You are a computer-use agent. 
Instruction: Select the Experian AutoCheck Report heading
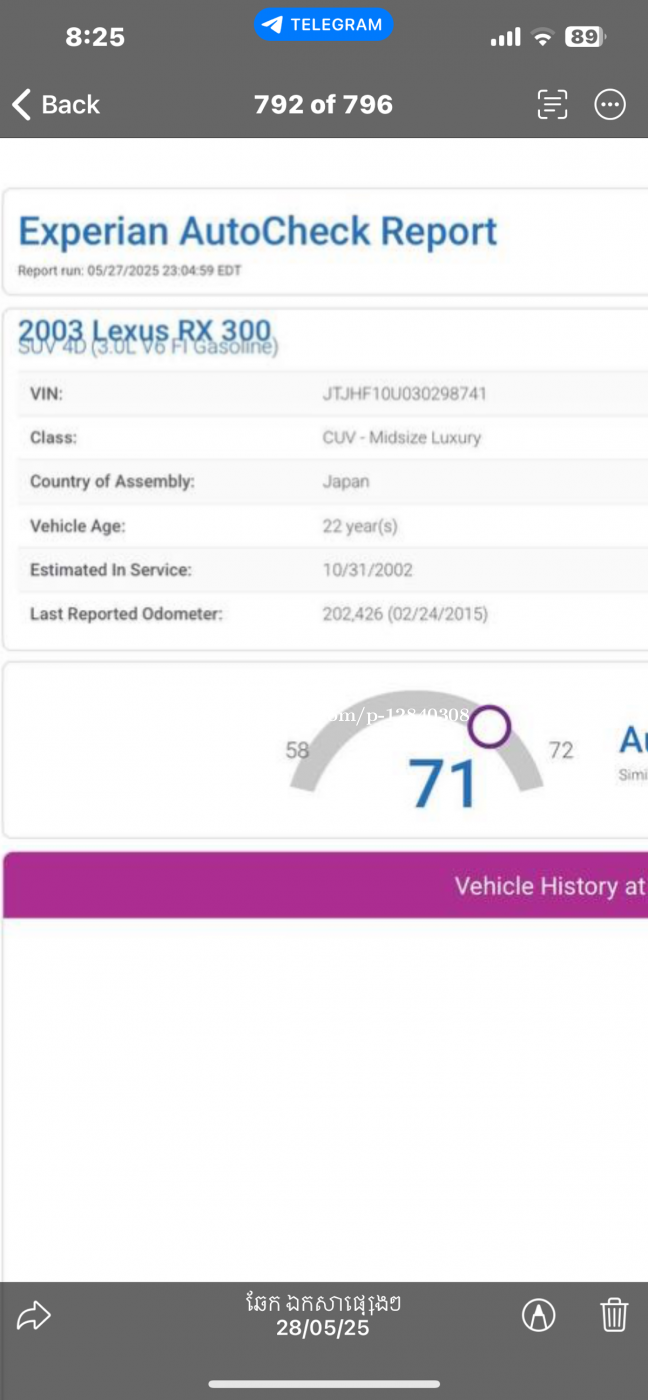coord(258,231)
